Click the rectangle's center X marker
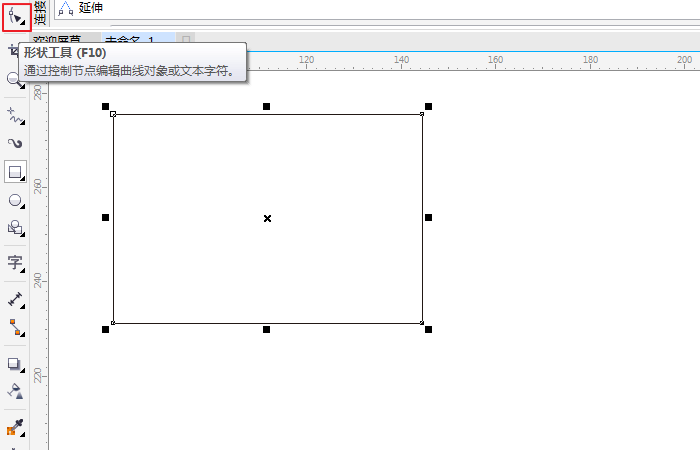 coord(267,218)
